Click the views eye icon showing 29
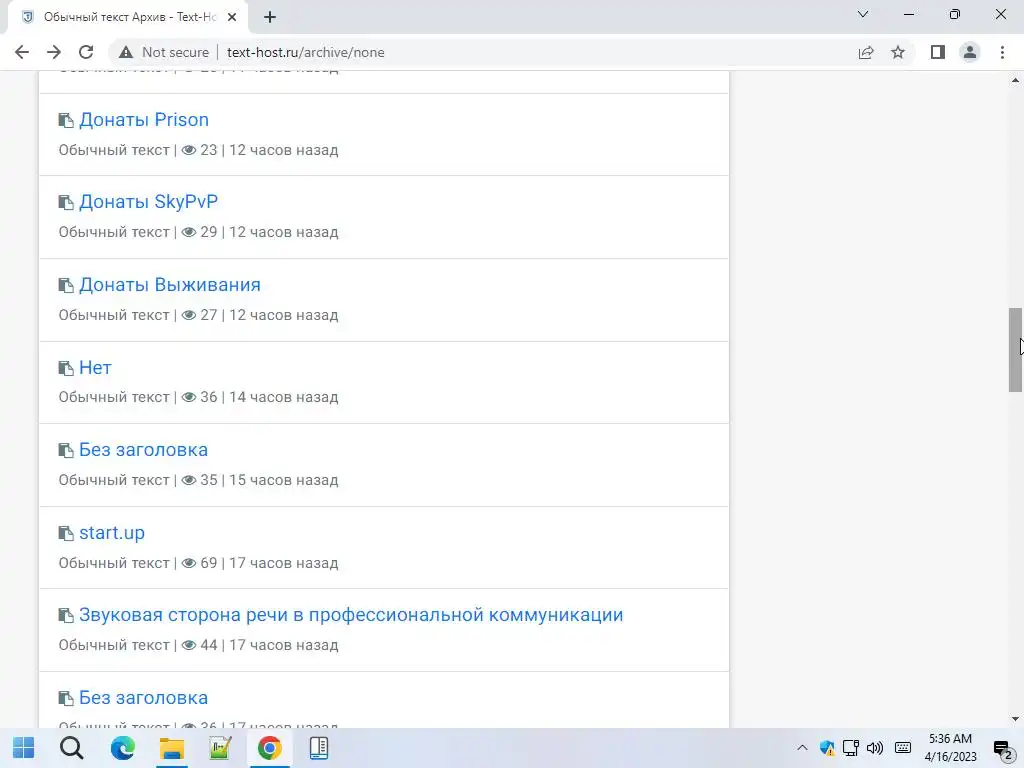This screenshot has width=1024, height=768. [x=189, y=232]
